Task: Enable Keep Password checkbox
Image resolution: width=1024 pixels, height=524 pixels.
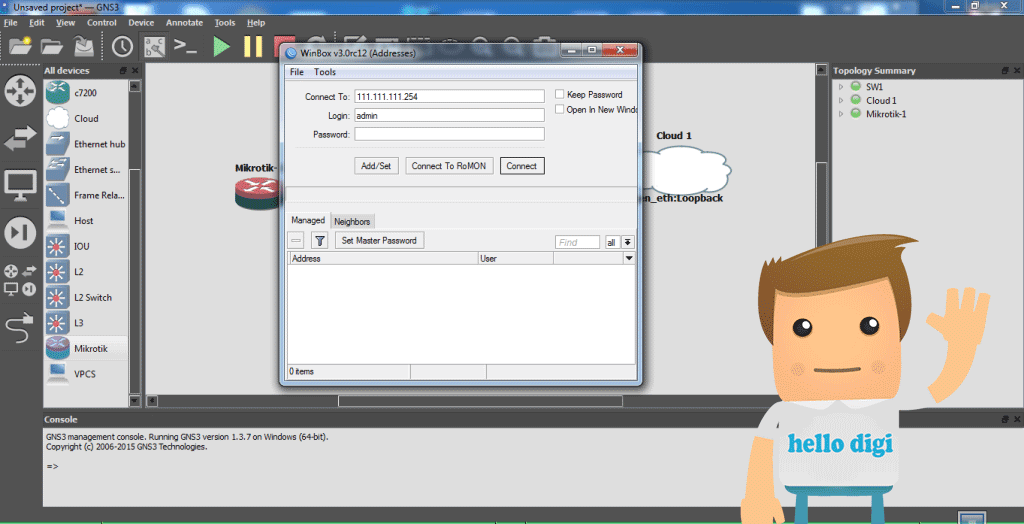Action: [x=559, y=94]
